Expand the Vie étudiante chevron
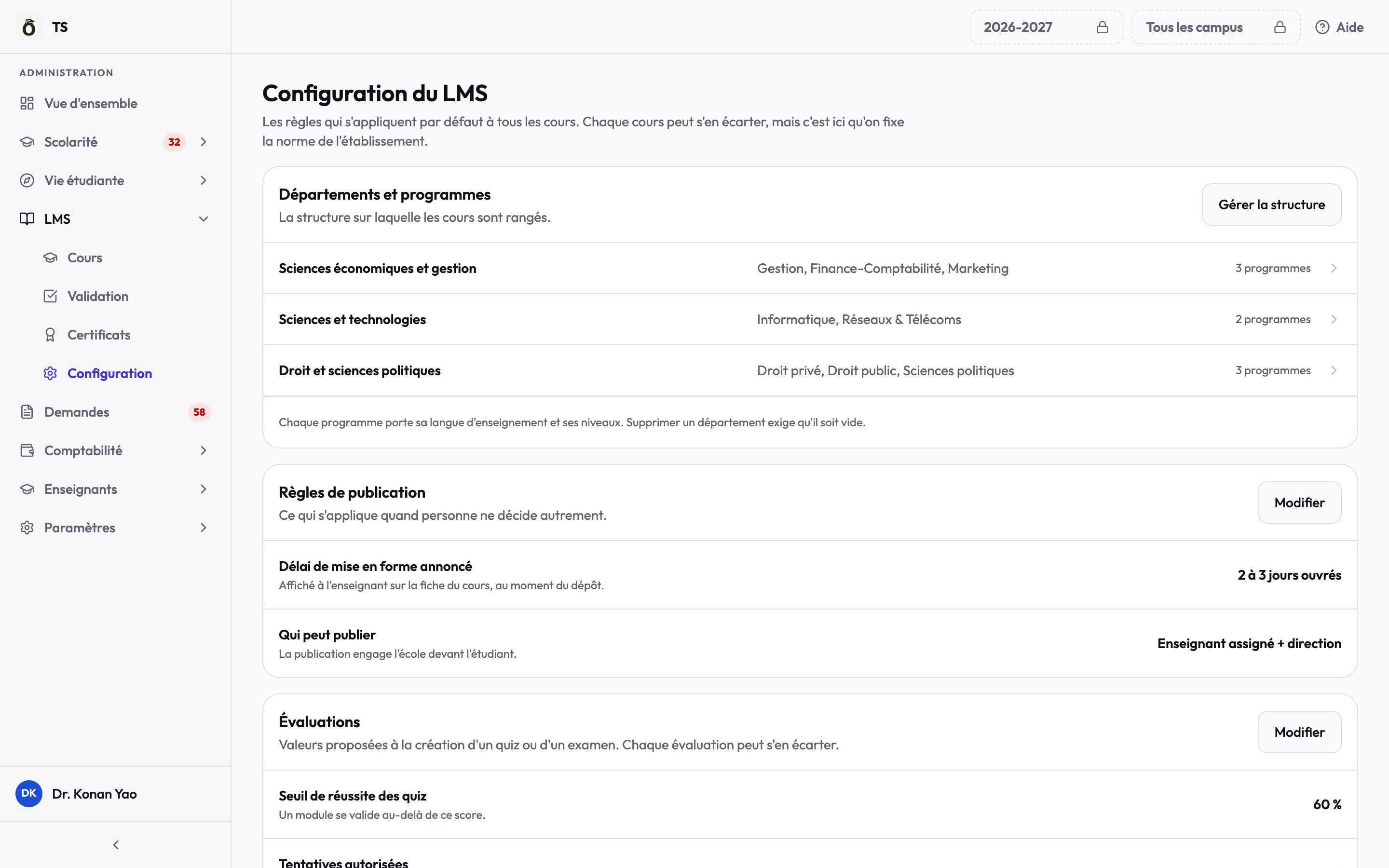This screenshot has width=1389, height=868. pyautogui.click(x=203, y=180)
